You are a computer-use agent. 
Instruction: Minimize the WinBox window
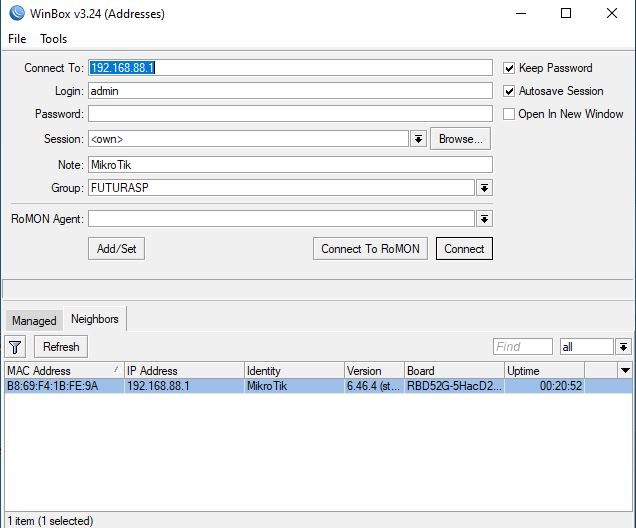[521, 13]
